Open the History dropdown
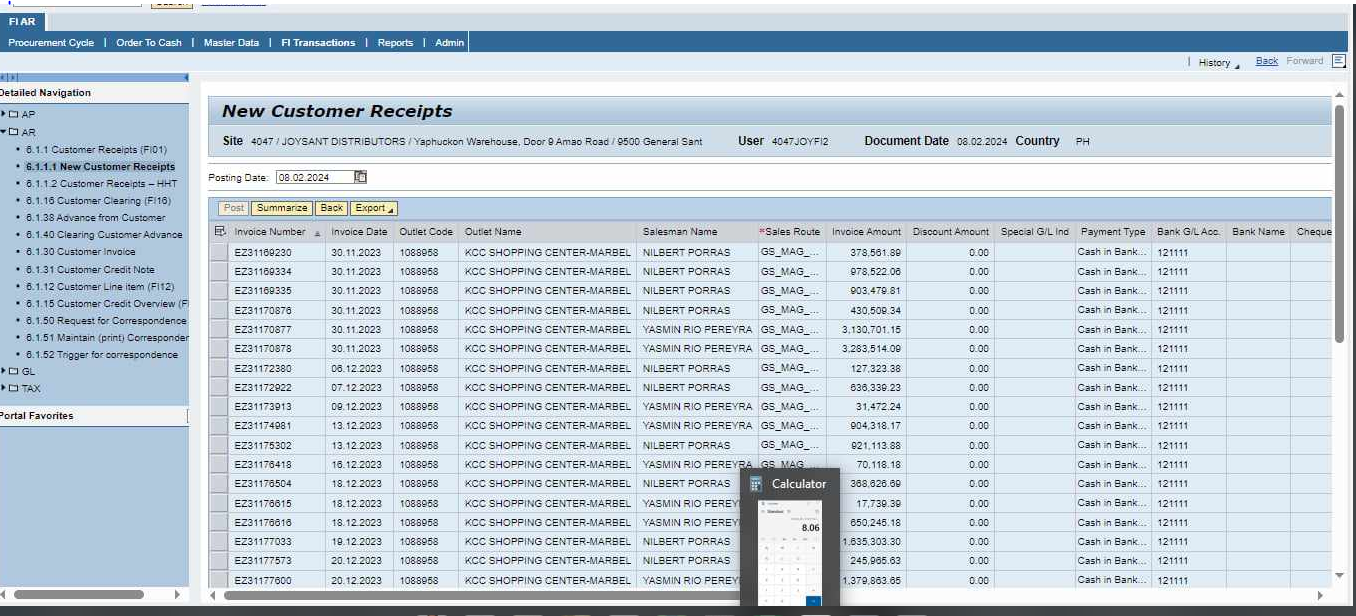The image size is (1356, 616). click(x=1219, y=62)
